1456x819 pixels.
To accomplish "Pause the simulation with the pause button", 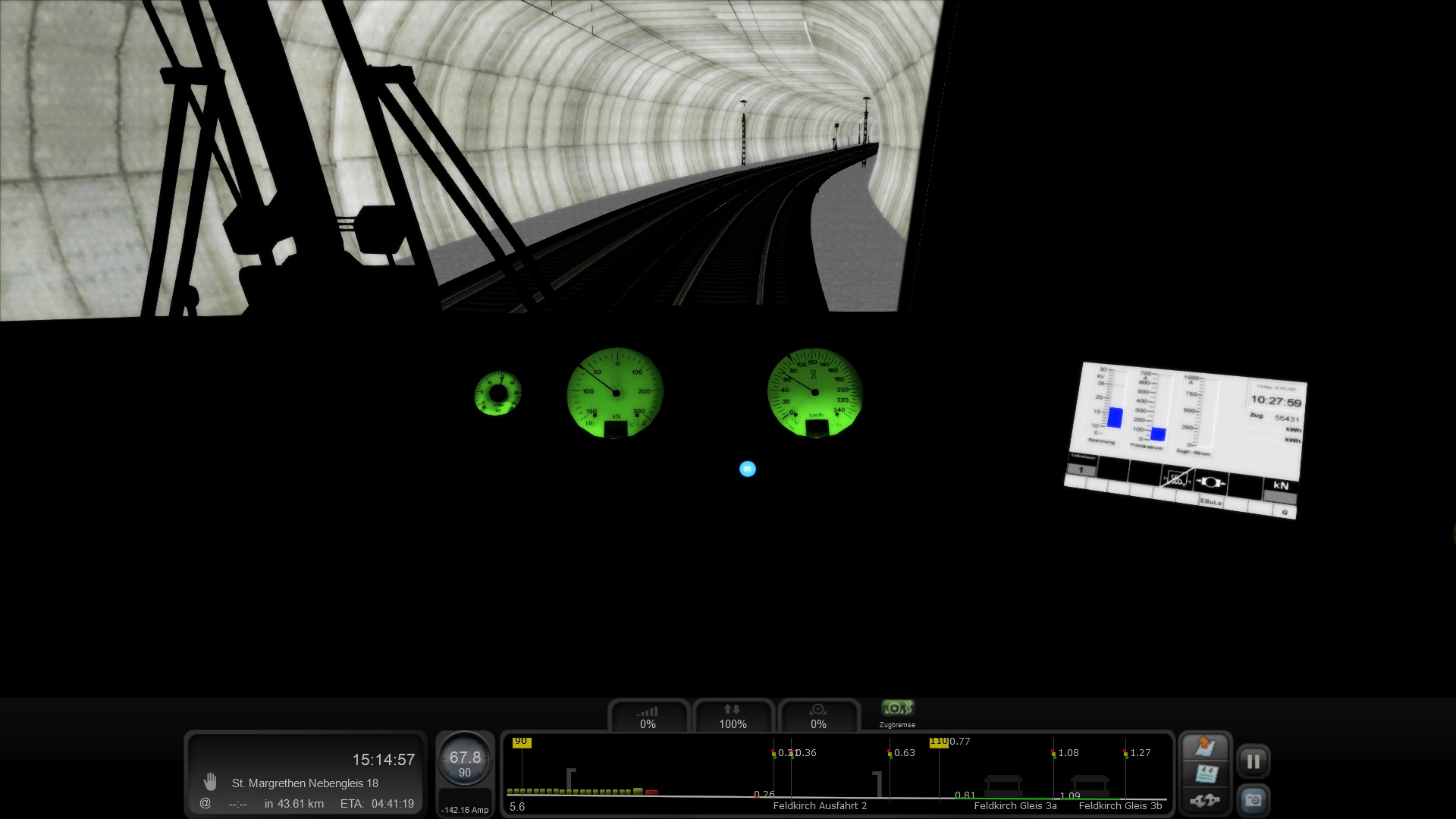I will pyautogui.click(x=1253, y=761).
